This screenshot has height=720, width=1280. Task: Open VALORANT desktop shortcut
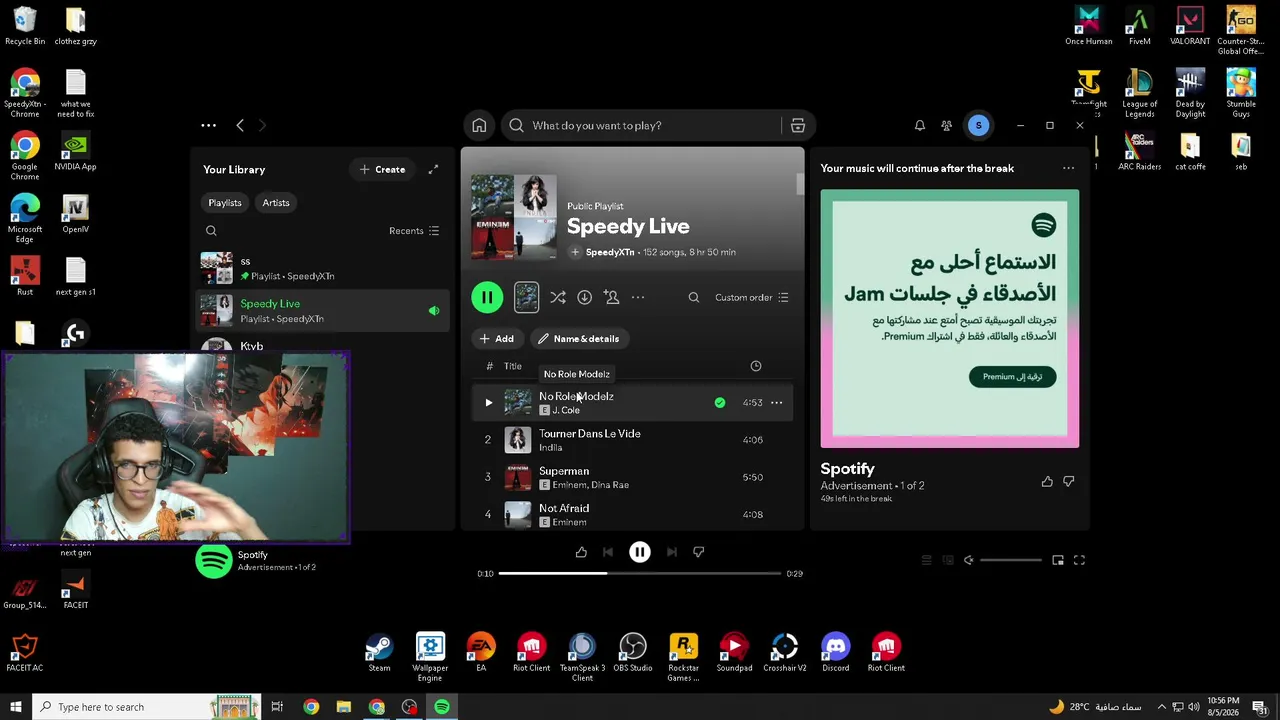point(1190,27)
